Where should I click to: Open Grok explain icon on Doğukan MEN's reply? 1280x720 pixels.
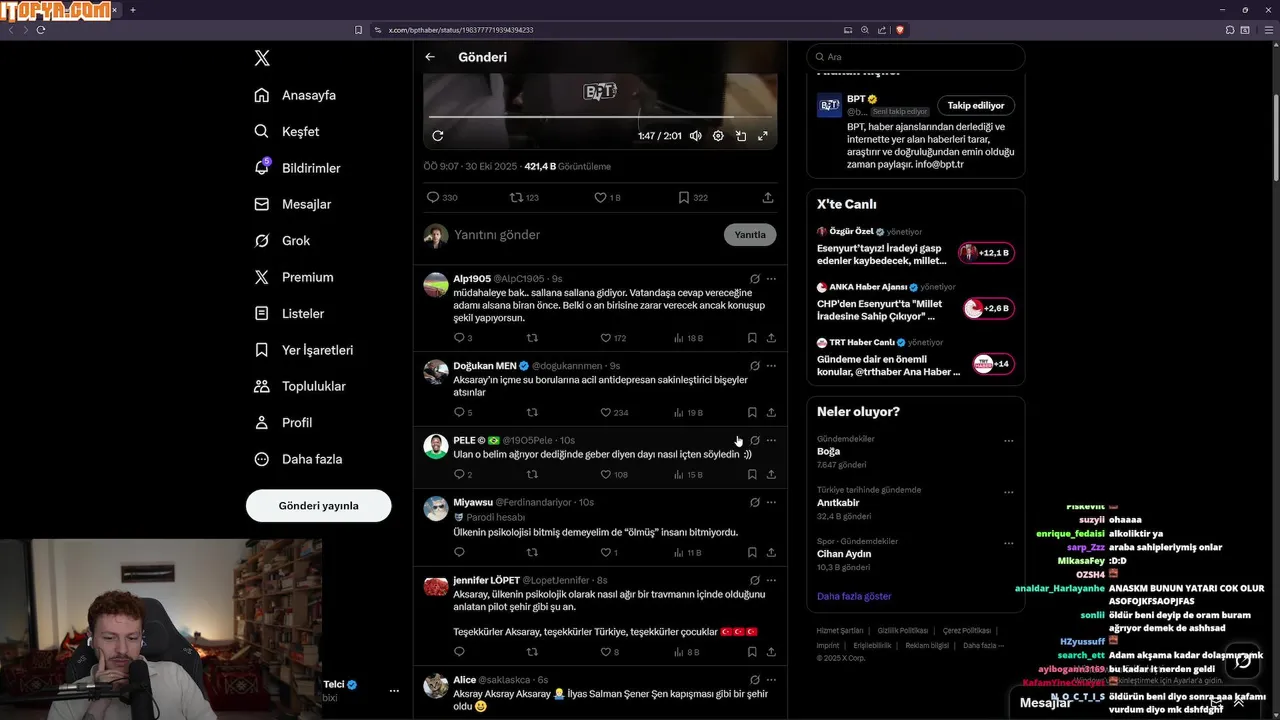point(755,366)
